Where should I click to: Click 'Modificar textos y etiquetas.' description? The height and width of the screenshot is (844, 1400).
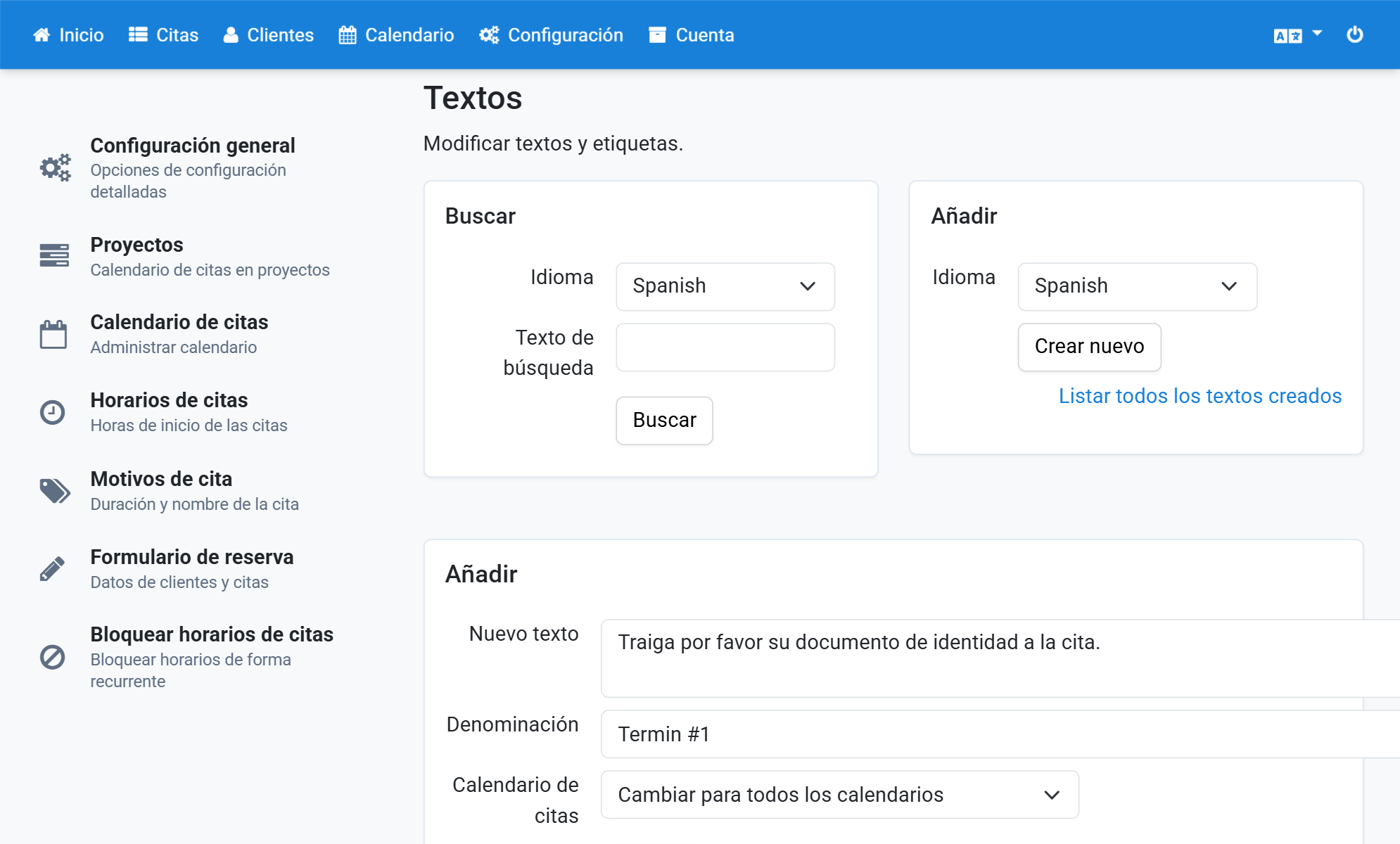tap(553, 143)
